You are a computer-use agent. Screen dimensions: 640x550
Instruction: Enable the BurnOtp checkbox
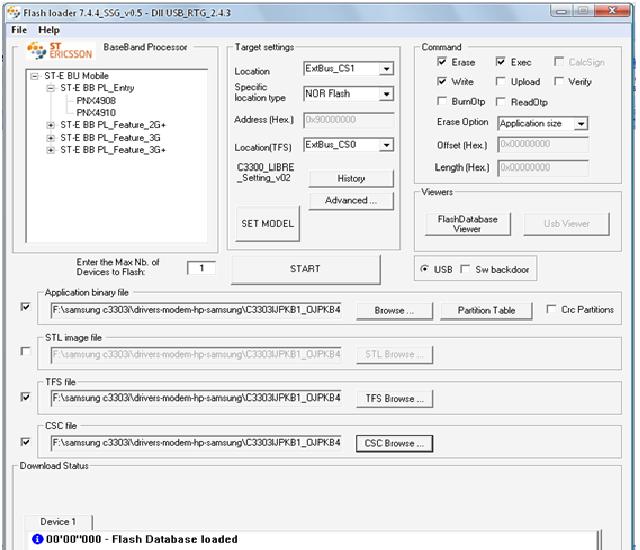coord(442,101)
